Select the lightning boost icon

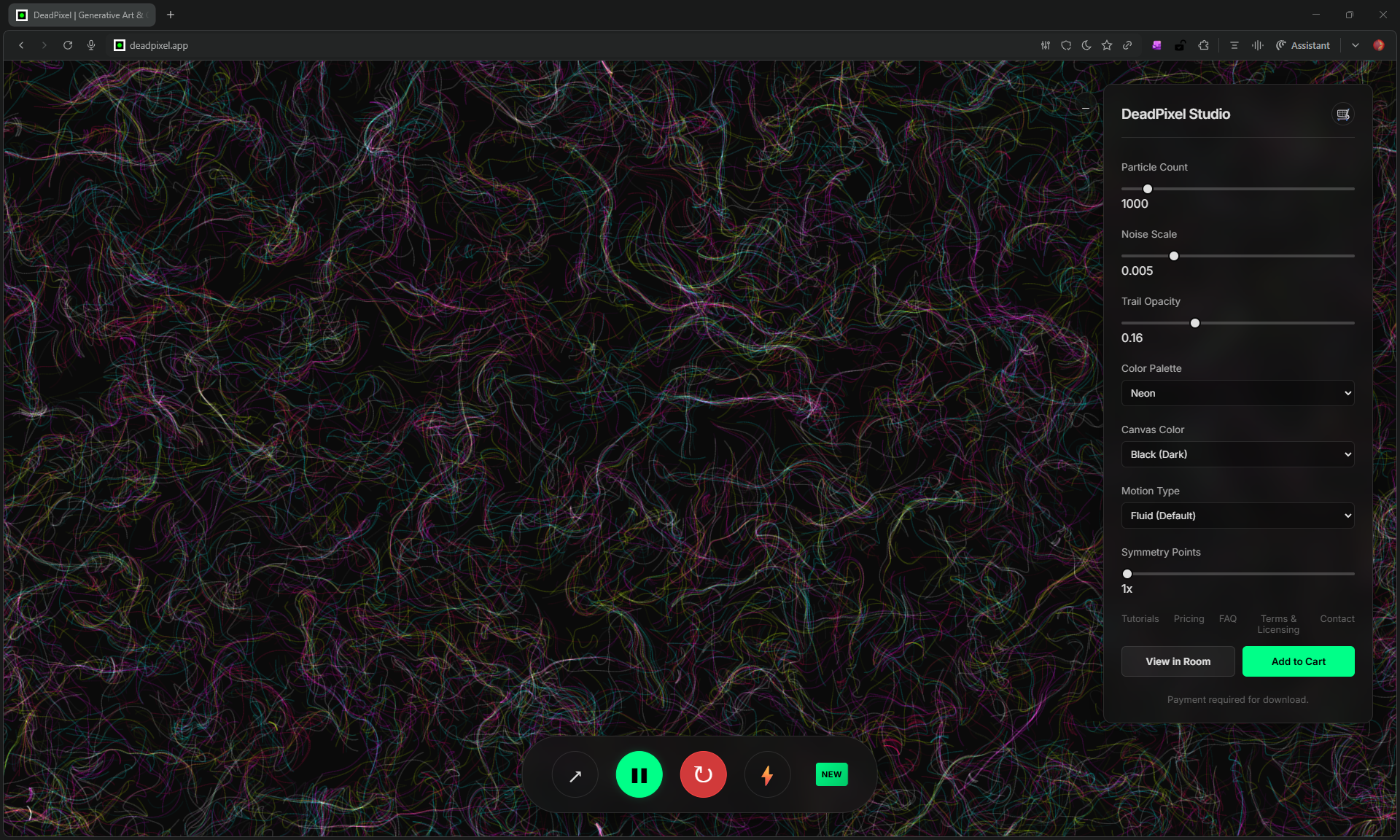point(766,774)
